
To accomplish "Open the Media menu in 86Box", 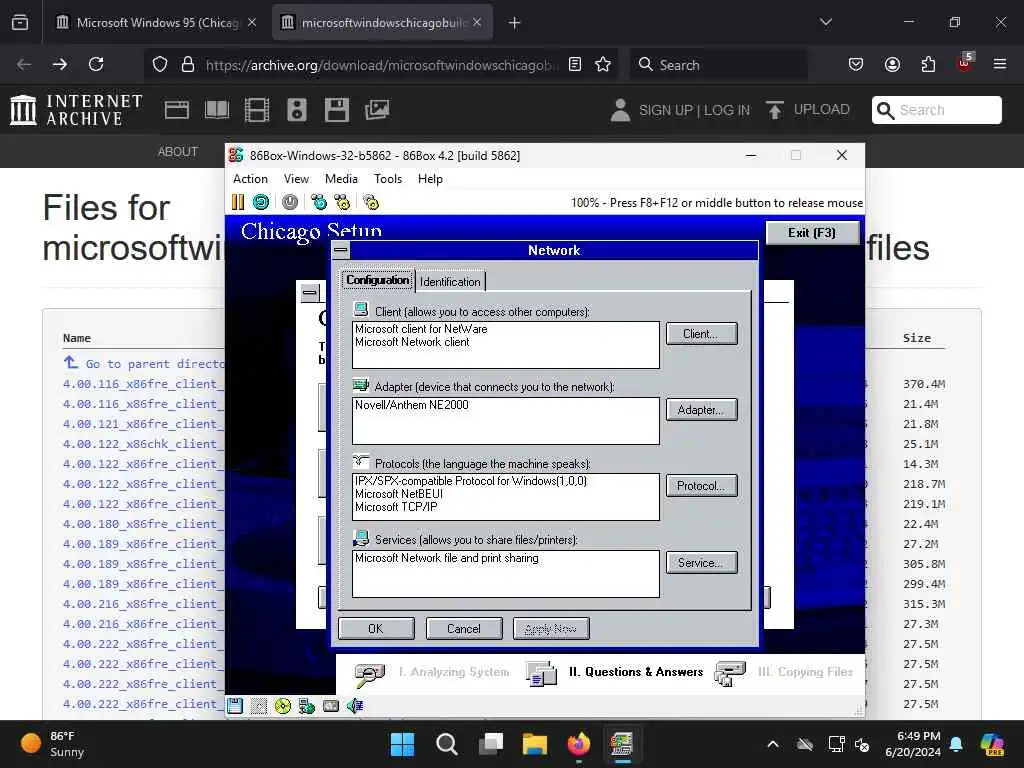I will (x=341, y=179).
